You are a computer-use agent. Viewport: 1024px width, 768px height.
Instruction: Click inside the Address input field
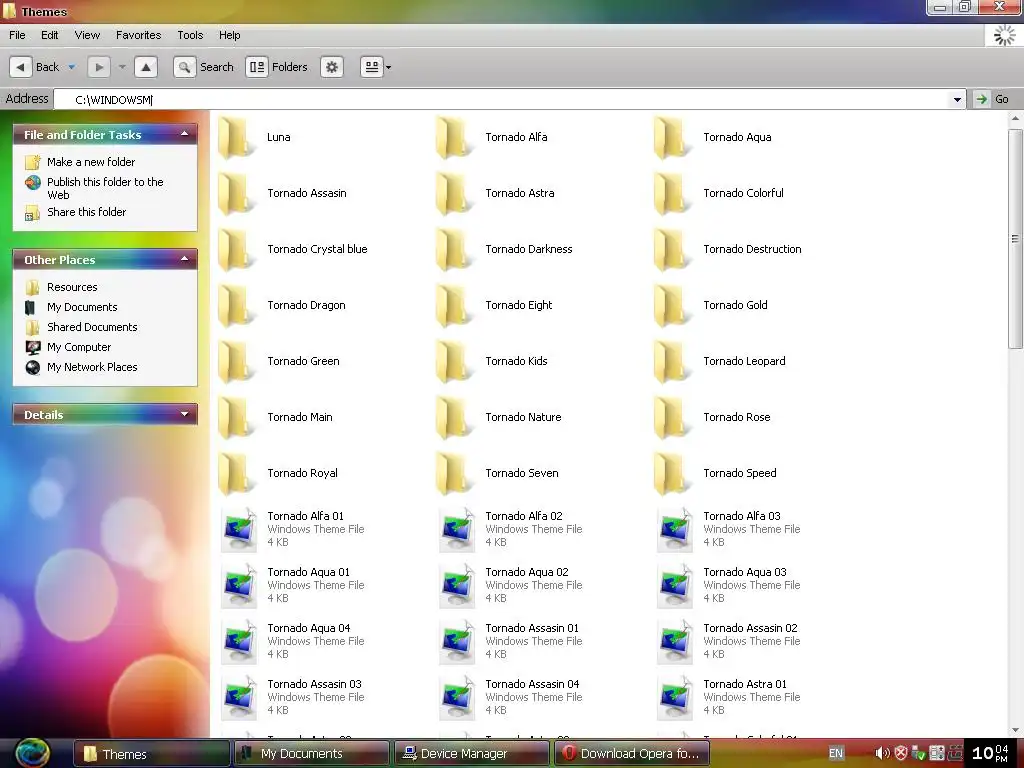tap(500, 99)
